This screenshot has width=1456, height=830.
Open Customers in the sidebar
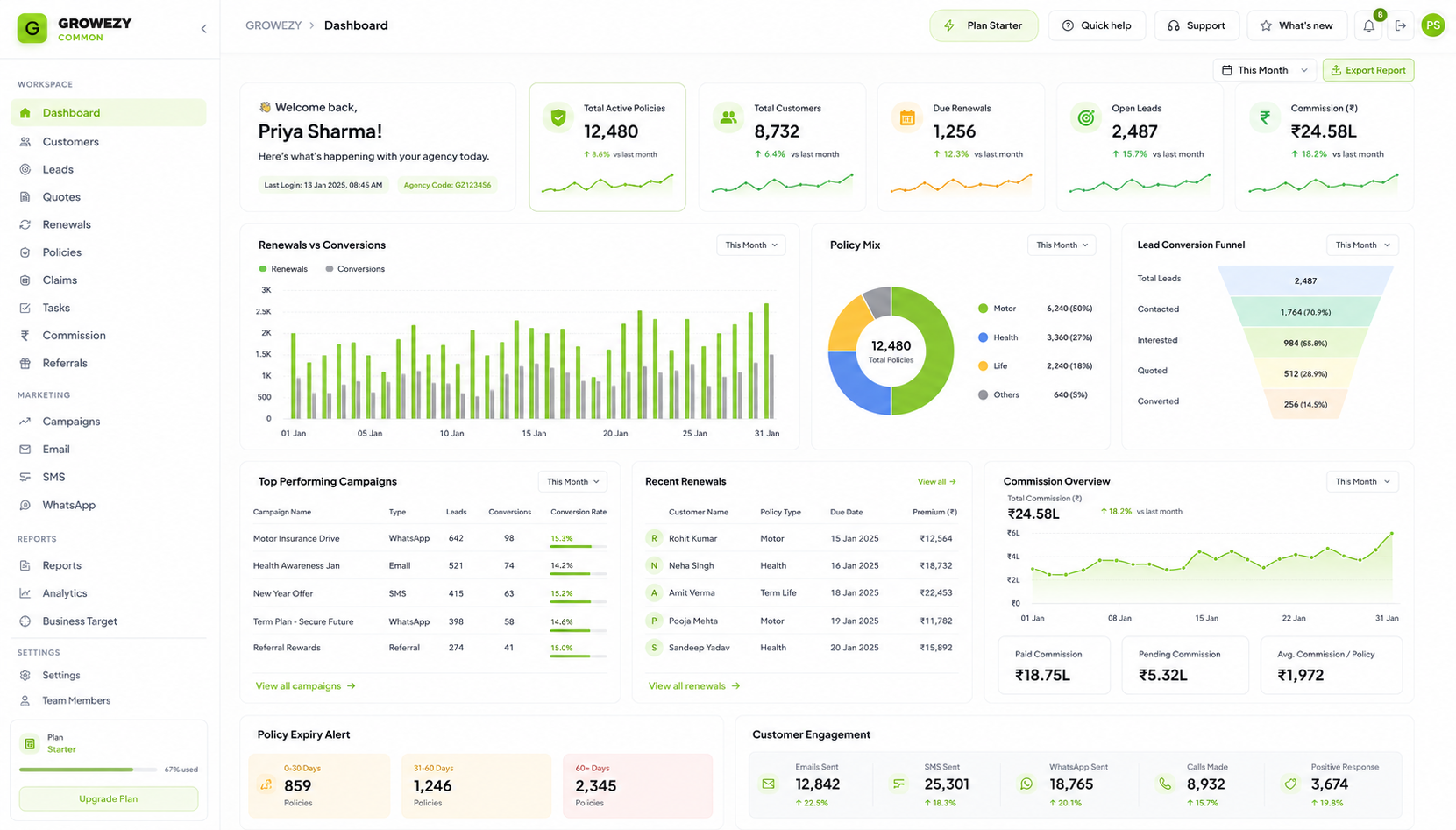click(109, 142)
